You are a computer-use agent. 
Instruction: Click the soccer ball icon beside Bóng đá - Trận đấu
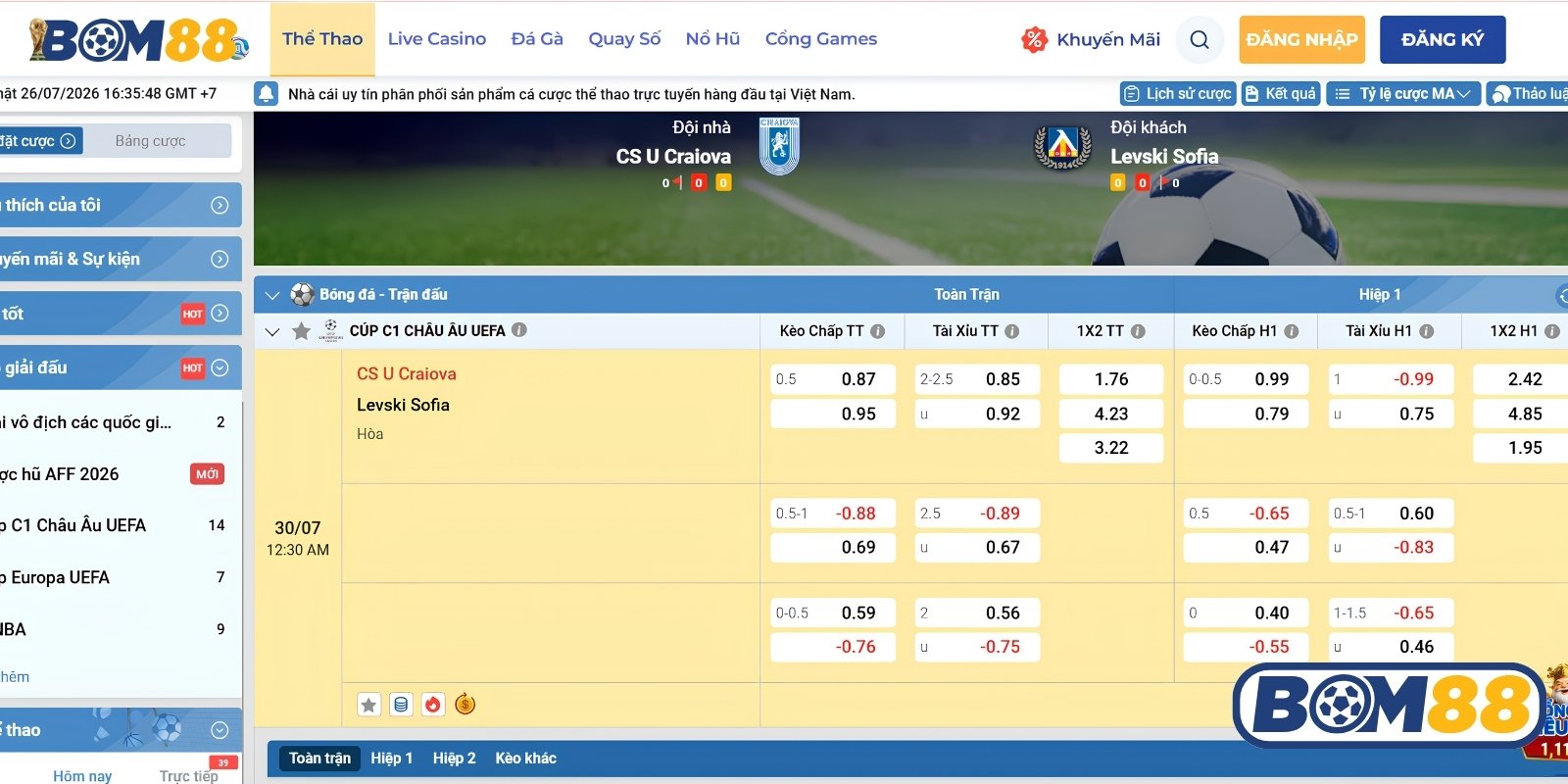[x=303, y=294]
